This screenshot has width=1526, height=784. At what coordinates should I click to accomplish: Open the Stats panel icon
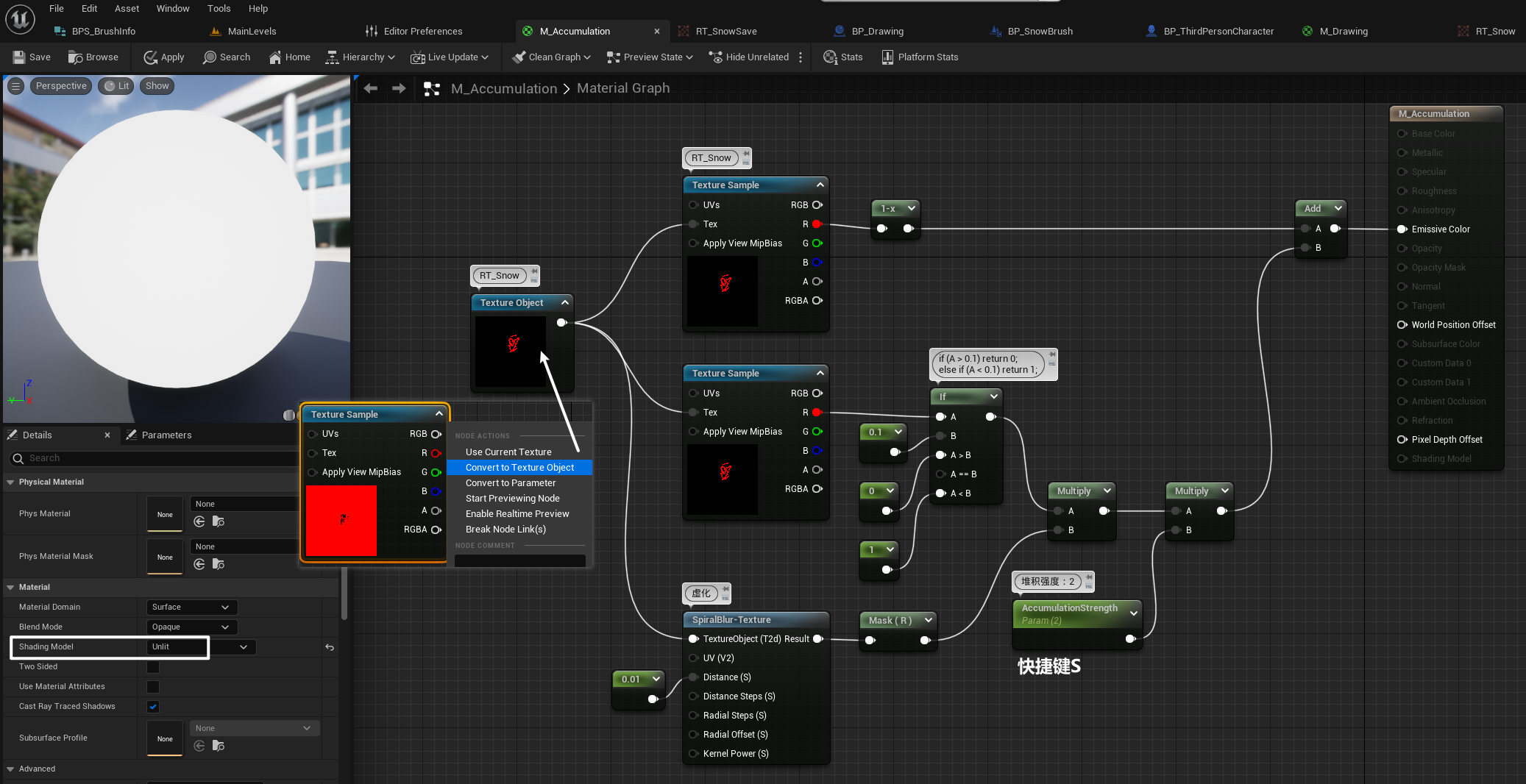pos(831,57)
